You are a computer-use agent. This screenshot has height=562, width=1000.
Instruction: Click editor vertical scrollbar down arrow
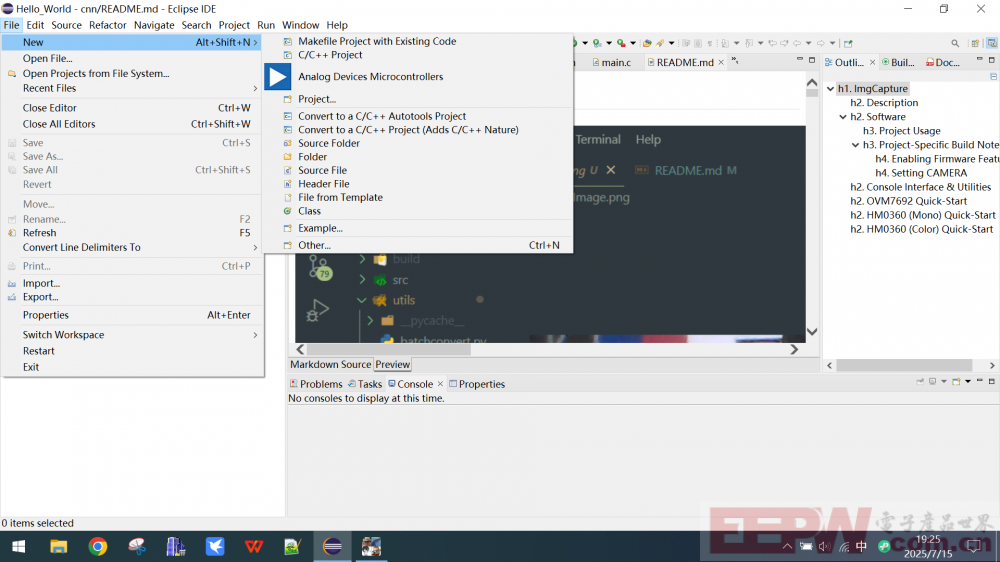pyautogui.click(x=812, y=332)
